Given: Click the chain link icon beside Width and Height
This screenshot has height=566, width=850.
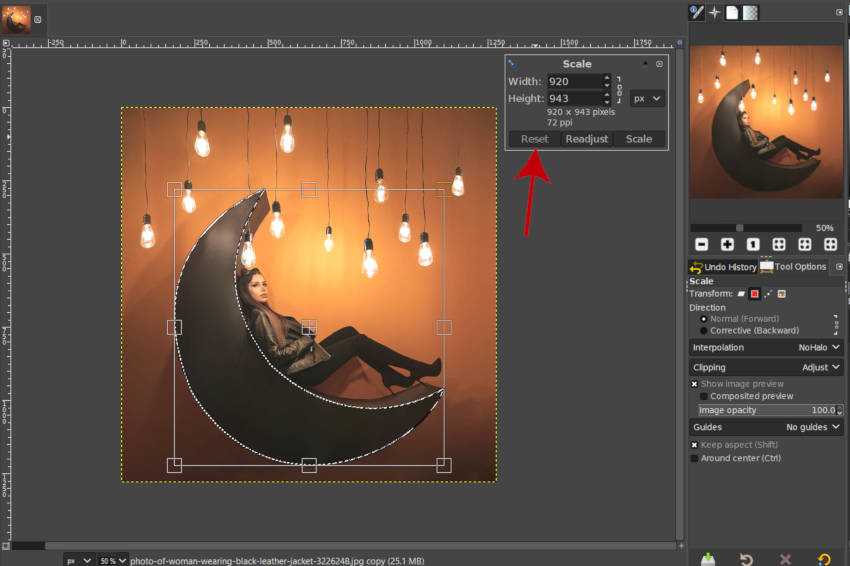Looking at the screenshot, I should coord(618,90).
